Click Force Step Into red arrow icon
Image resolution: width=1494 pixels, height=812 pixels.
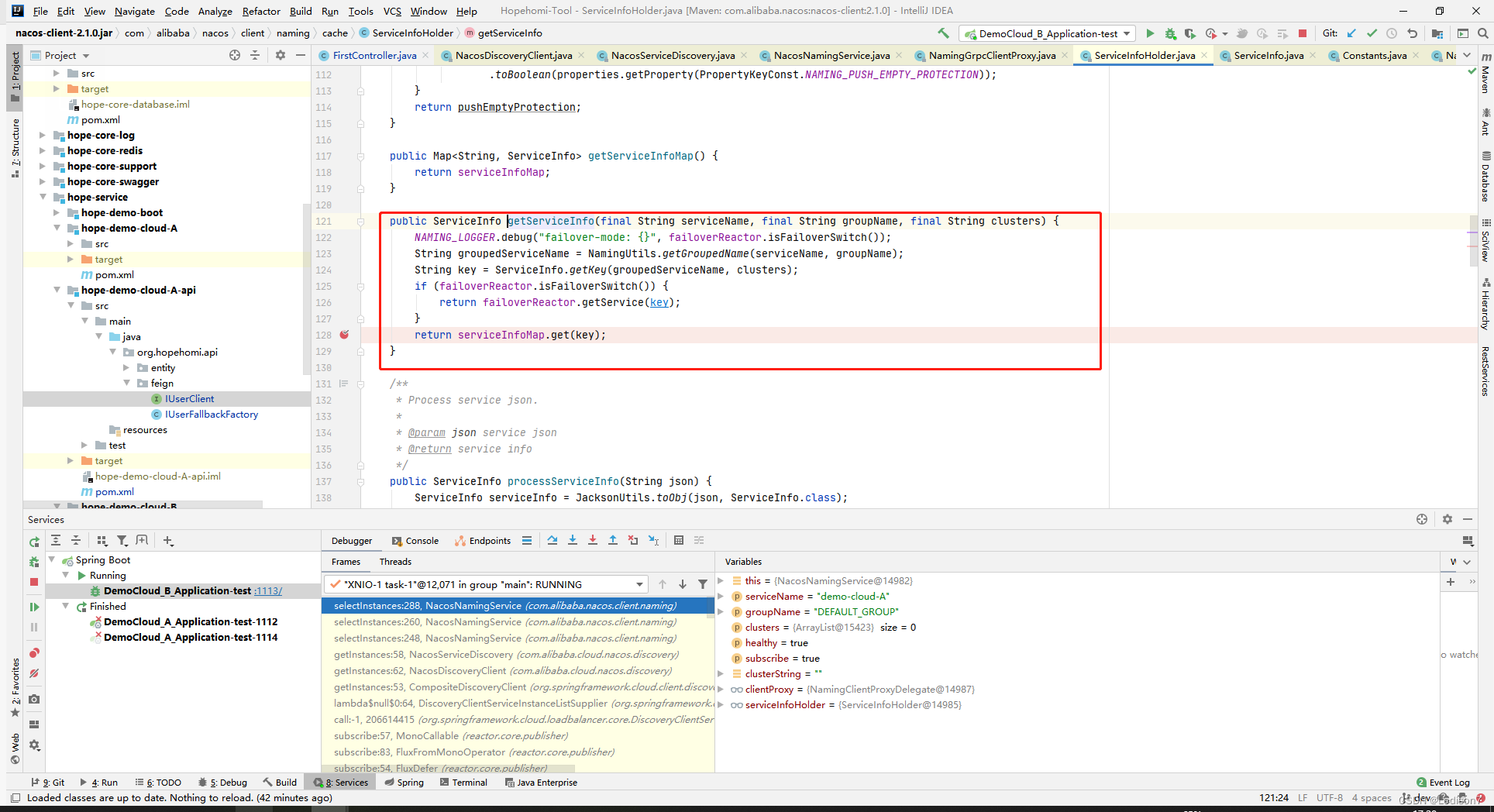(x=593, y=540)
